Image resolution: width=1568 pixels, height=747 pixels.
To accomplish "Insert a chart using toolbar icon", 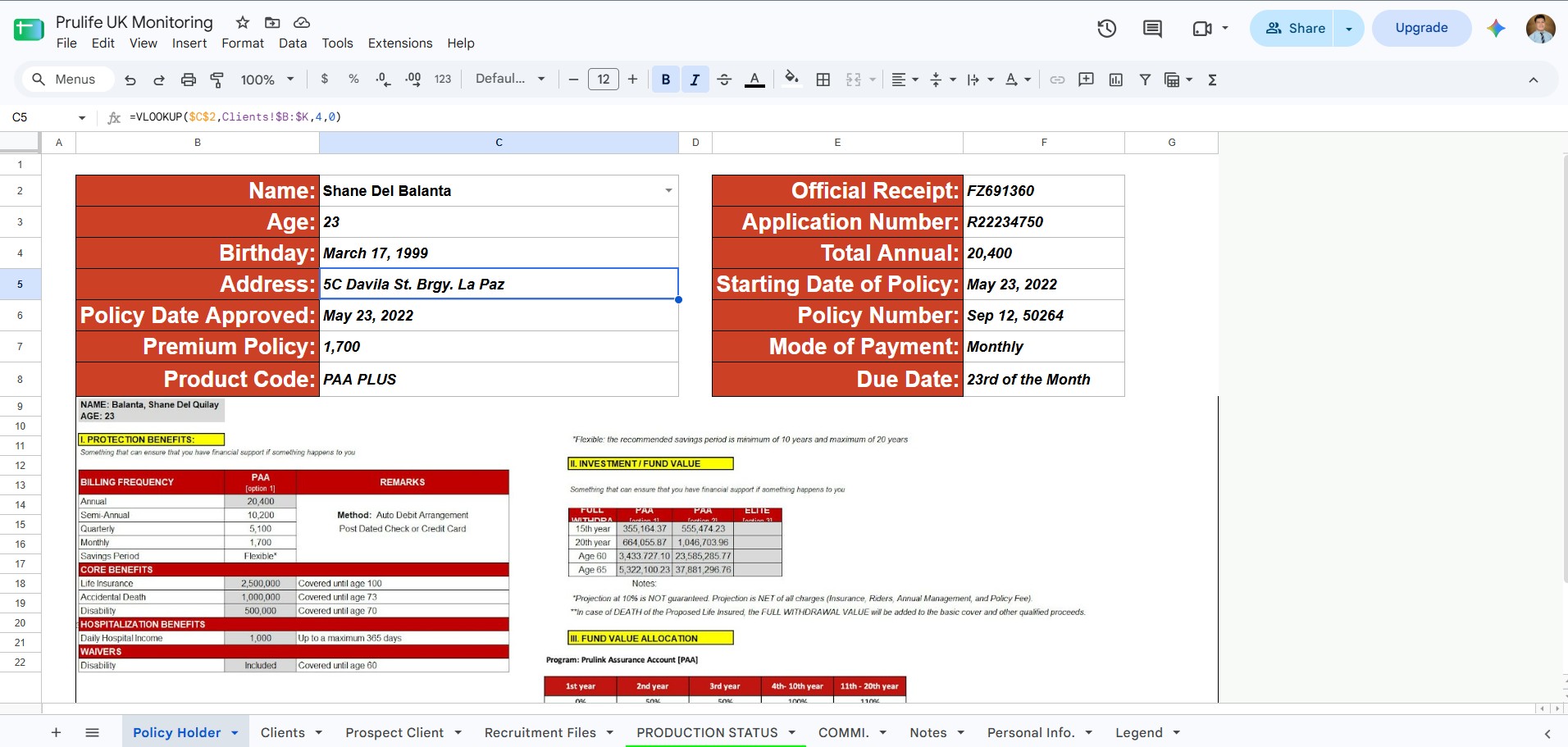I will (x=1115, y=80).
